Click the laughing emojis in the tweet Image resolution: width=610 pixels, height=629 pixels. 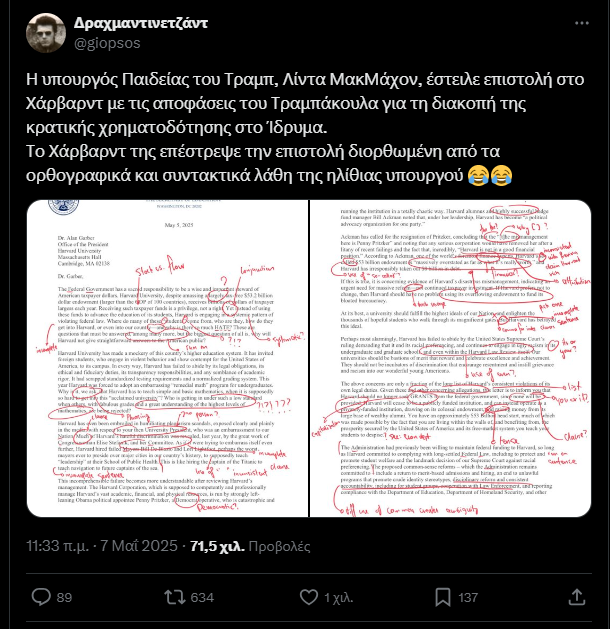click(490, 175)
